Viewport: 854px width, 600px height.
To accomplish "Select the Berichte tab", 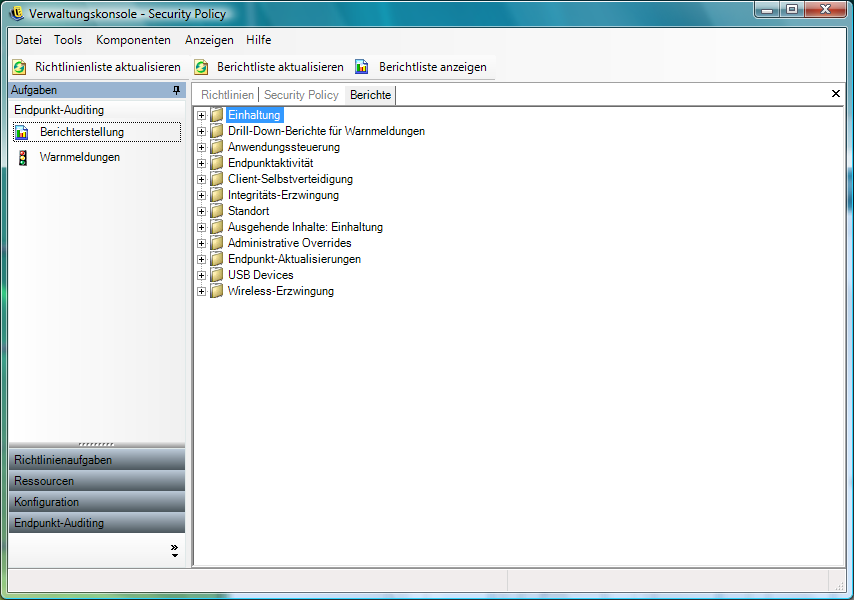I will pyautogui.click(x=370, y=95).
